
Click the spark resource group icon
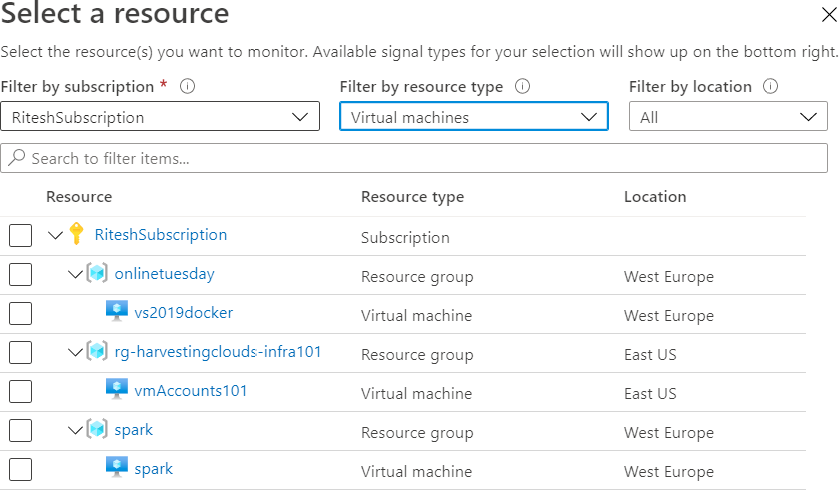97,430
